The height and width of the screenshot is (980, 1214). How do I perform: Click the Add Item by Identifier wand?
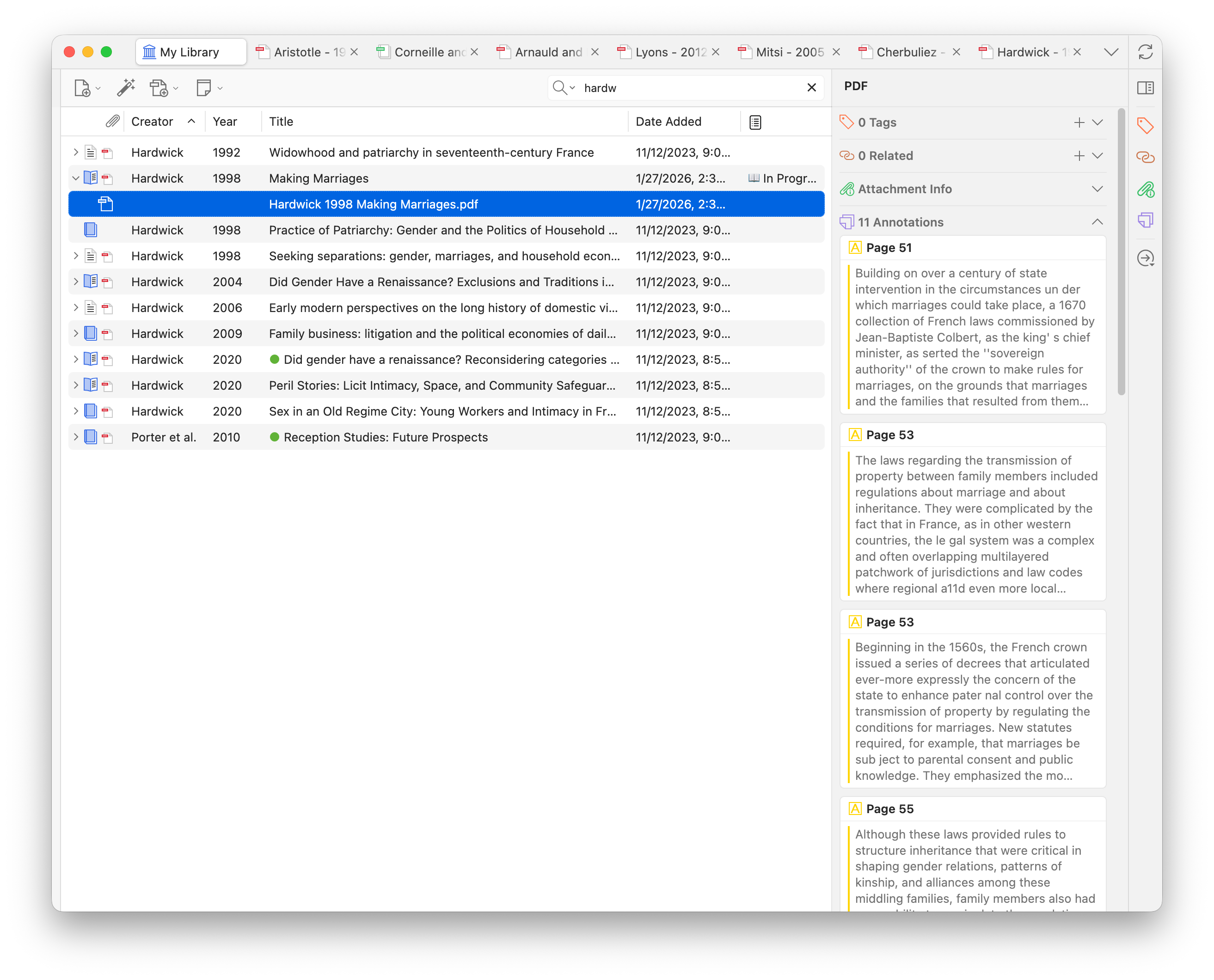pos(126,87)
